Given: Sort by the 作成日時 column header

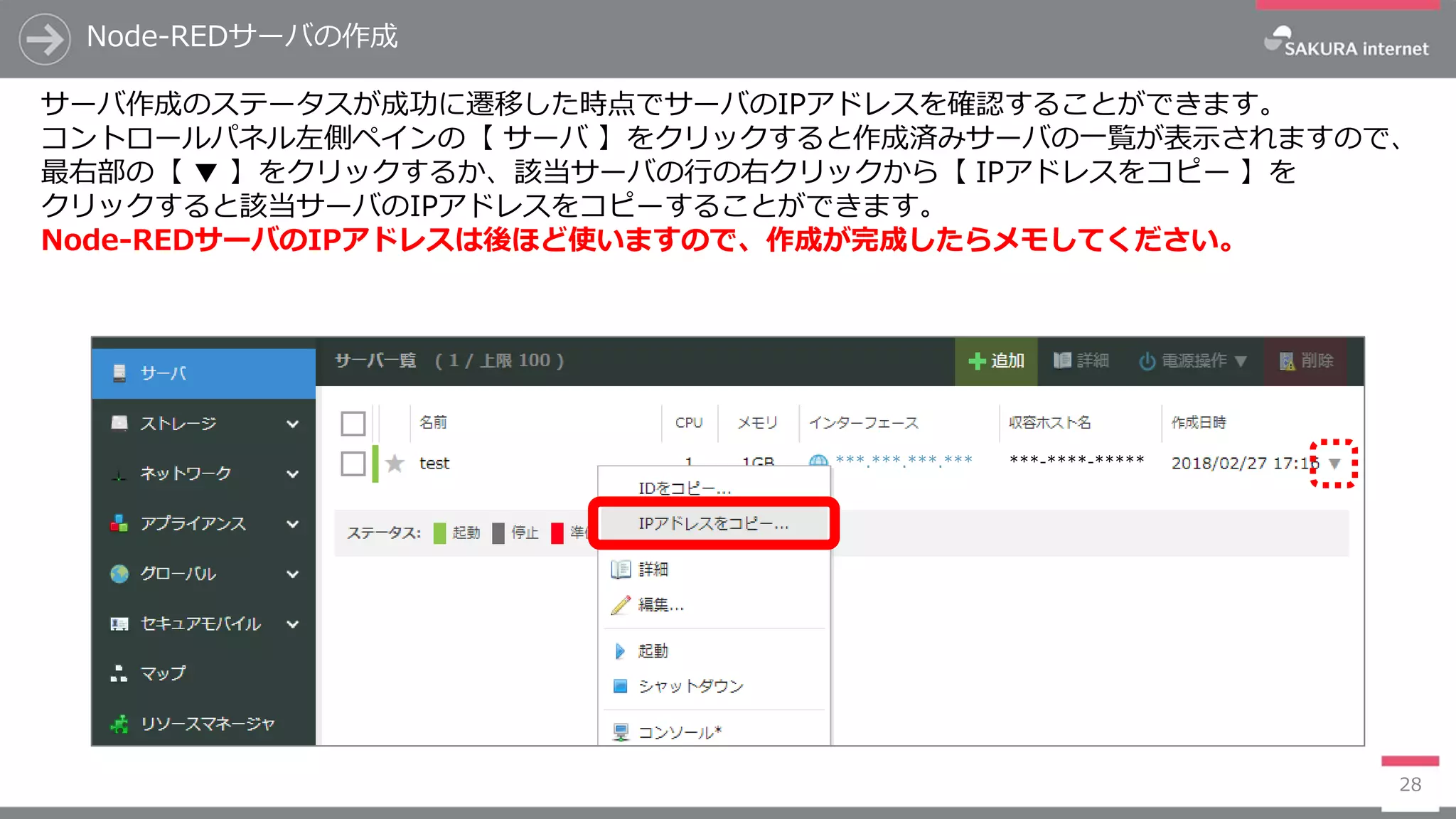Looking at the screenshot, I should pyautogui.click(x=1199, y=422).
